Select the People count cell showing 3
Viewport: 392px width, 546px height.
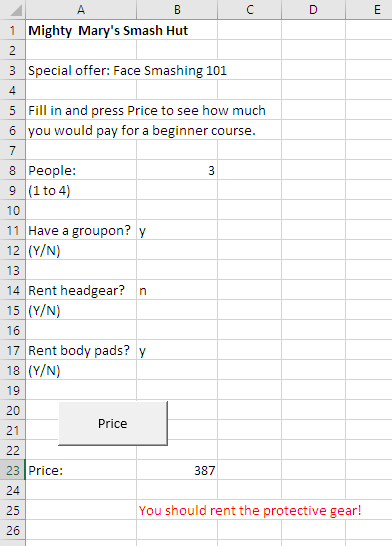[177, 170]
